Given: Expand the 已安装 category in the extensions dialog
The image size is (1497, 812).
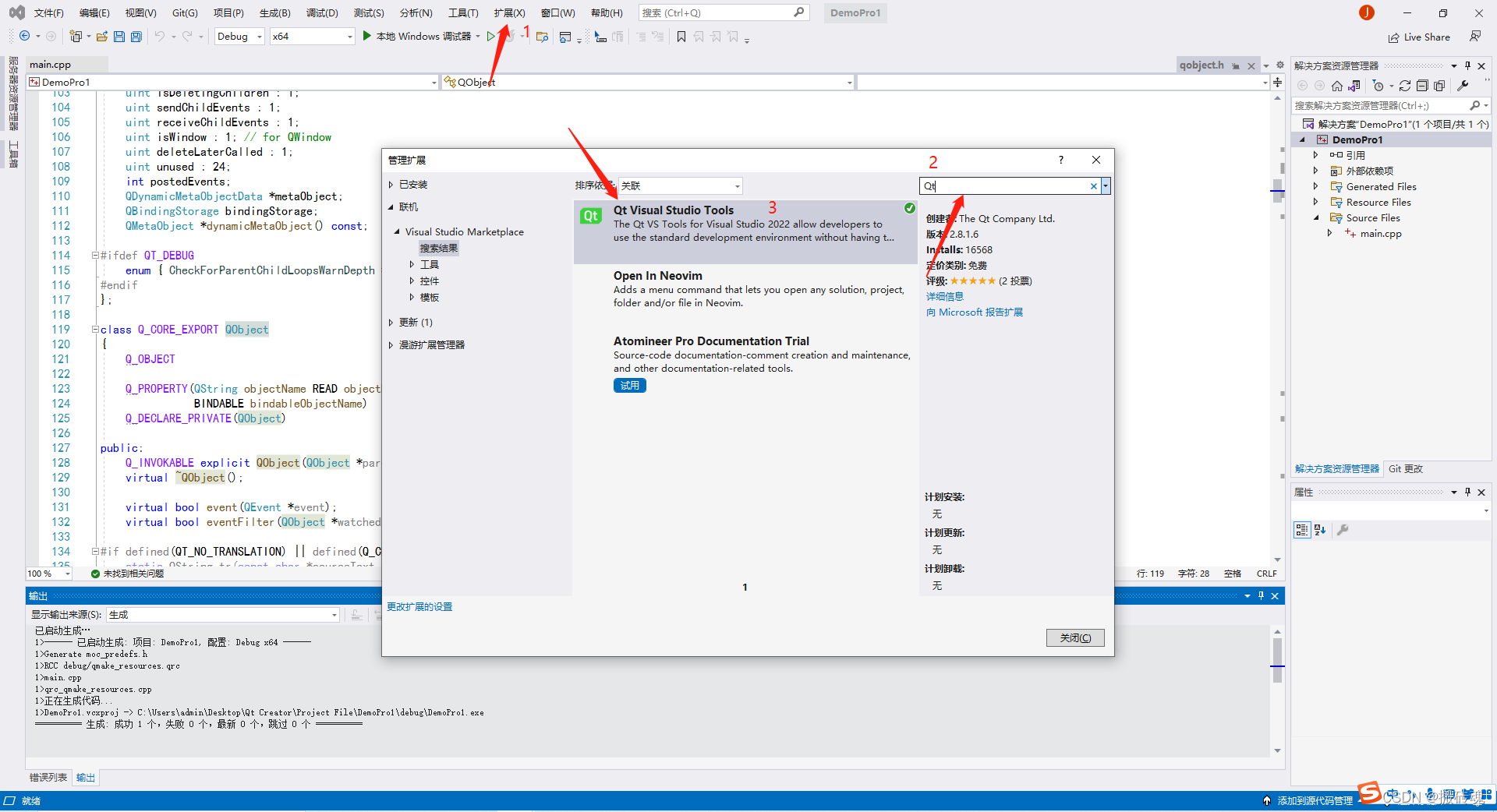Looking at the screenshot, I should 391,185.
